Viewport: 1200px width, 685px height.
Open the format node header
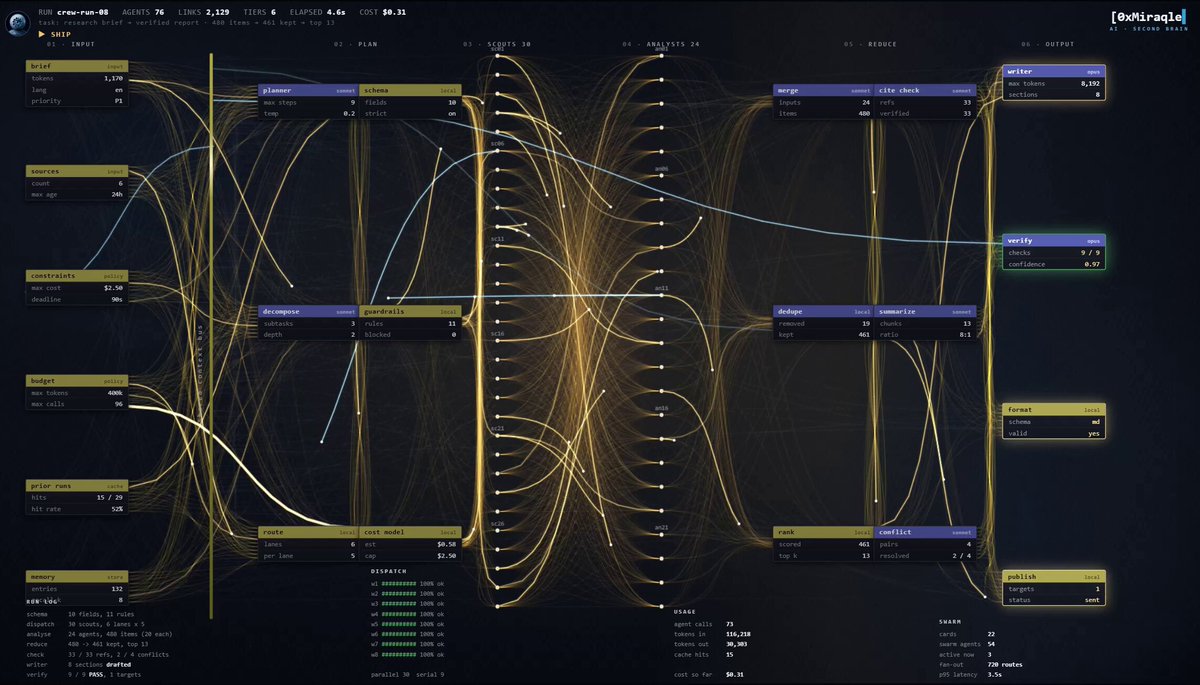(1054, 409)
